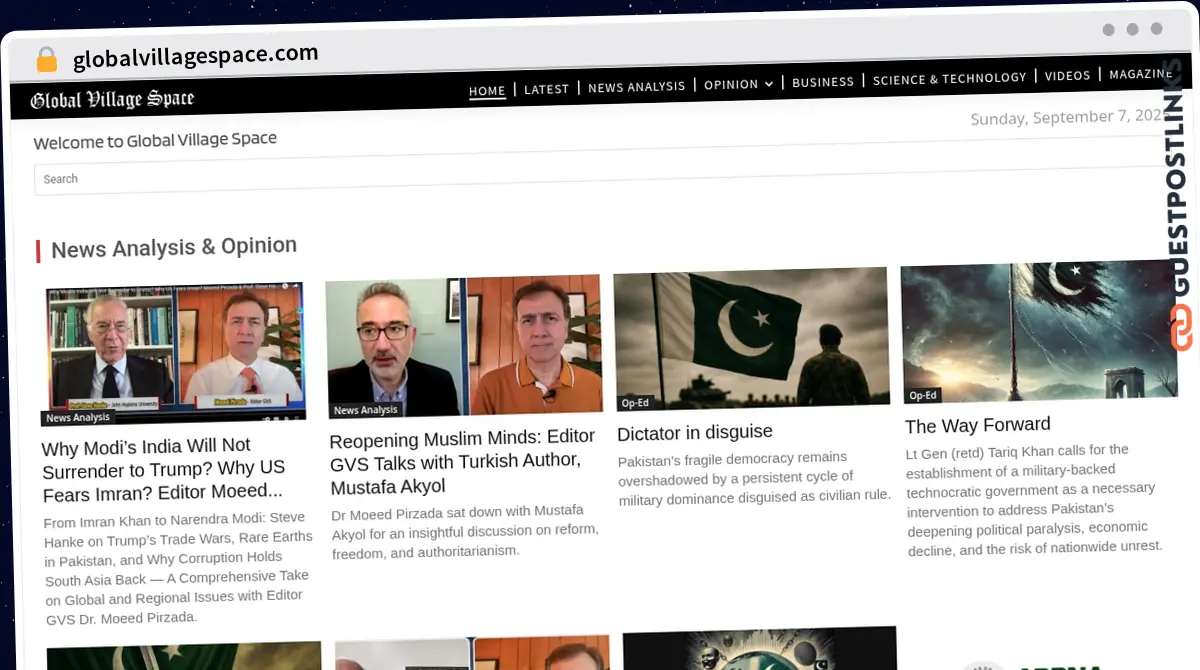Open the Dictator in disguise flag image

tap(752, 339)
